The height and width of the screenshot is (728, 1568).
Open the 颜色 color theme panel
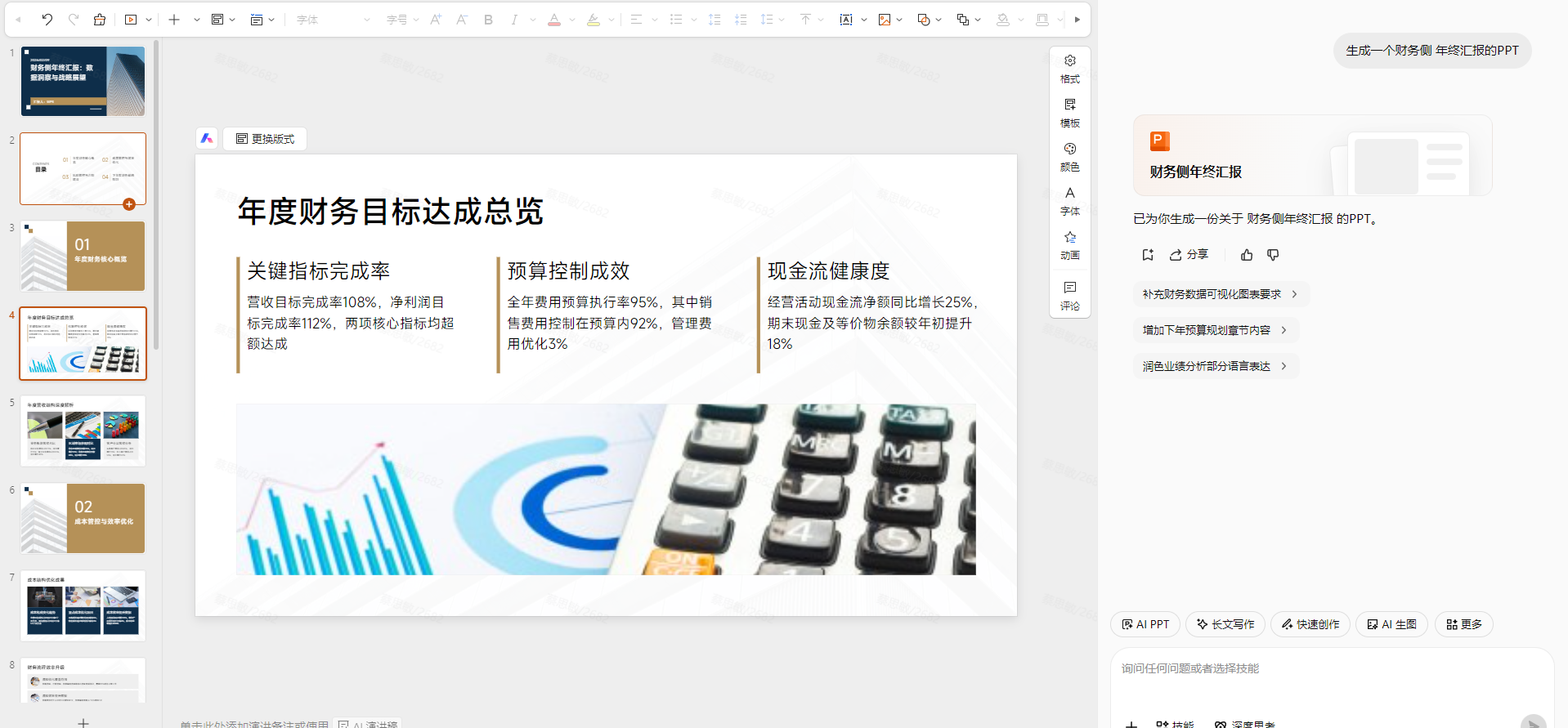click(1069, 157)
